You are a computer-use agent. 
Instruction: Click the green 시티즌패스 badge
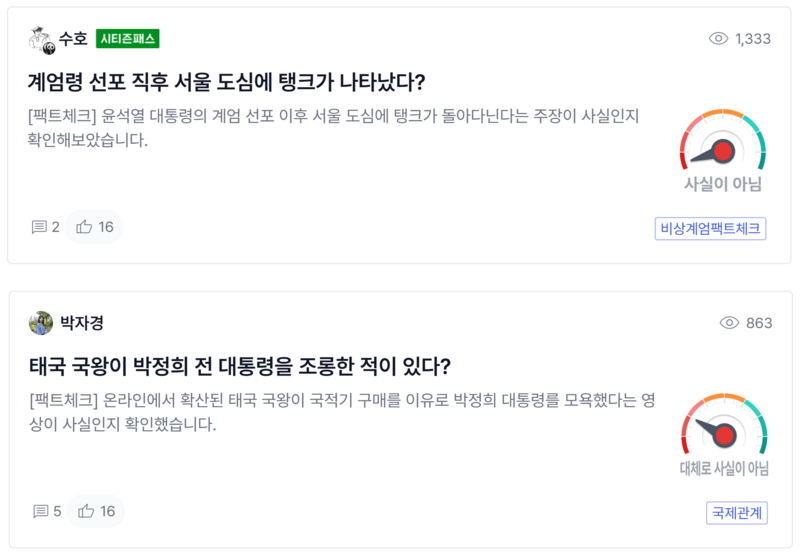[x=128, y=39]
